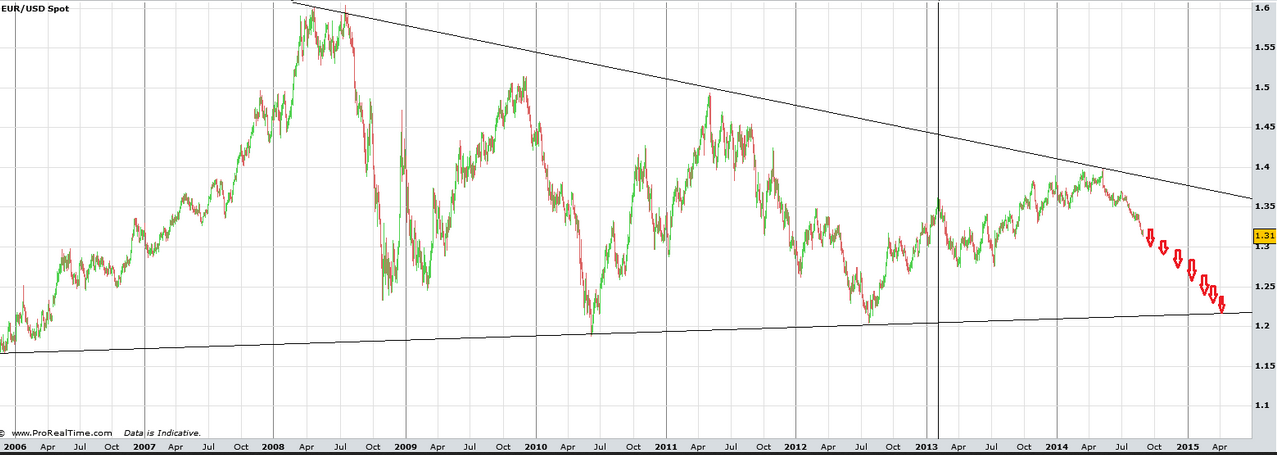The width and height of the screenshot is (1277, 455).
Task: Select the 2015 year label on time axis
Action: [1188, 446]
